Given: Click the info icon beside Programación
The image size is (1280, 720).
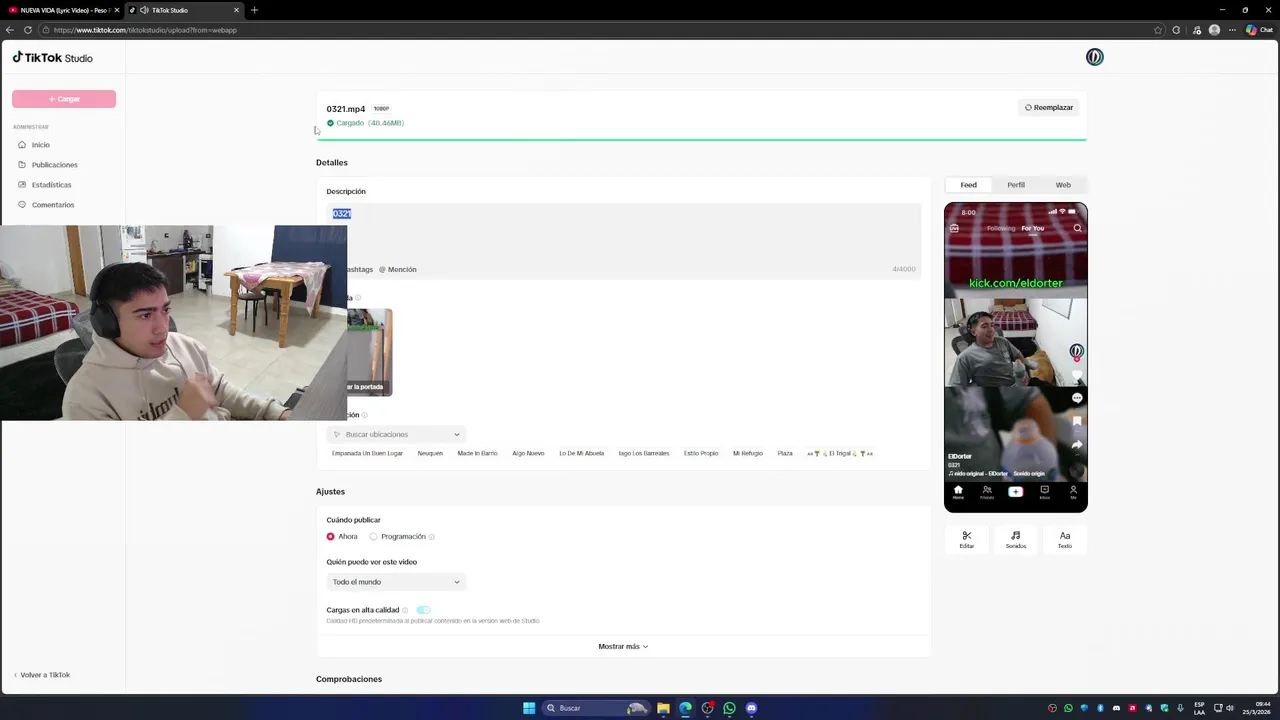Looking at the screenshot, I should tap(431, 537).
